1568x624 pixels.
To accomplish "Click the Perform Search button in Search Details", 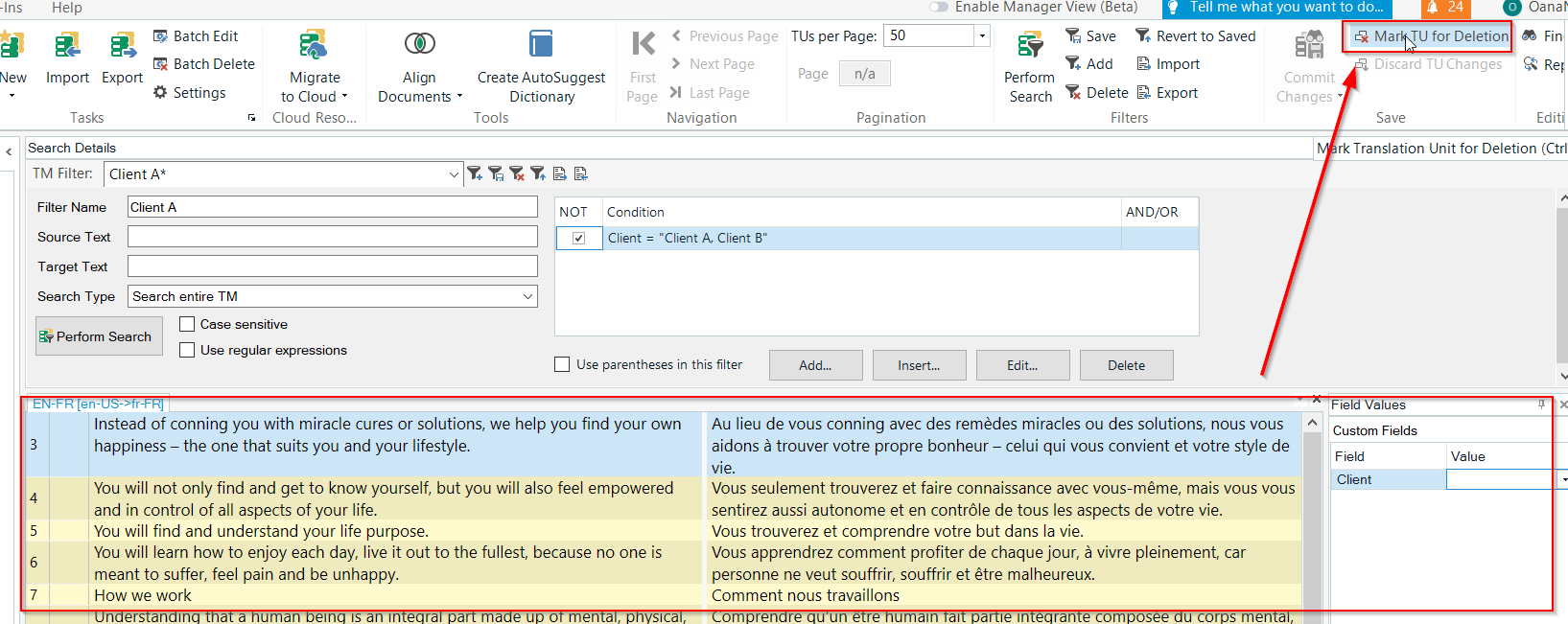I will pos(99,336).
